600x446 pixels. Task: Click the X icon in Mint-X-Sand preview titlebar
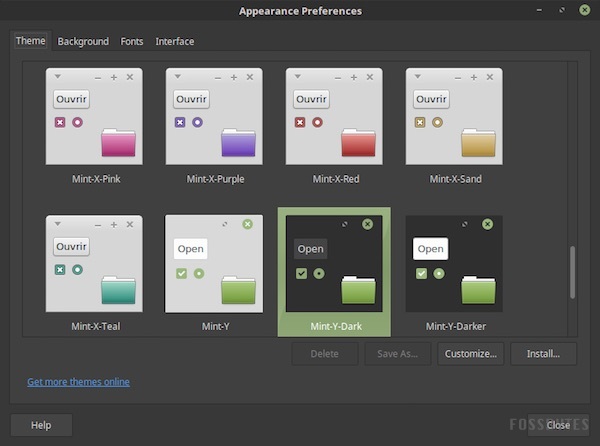[490, 77]
